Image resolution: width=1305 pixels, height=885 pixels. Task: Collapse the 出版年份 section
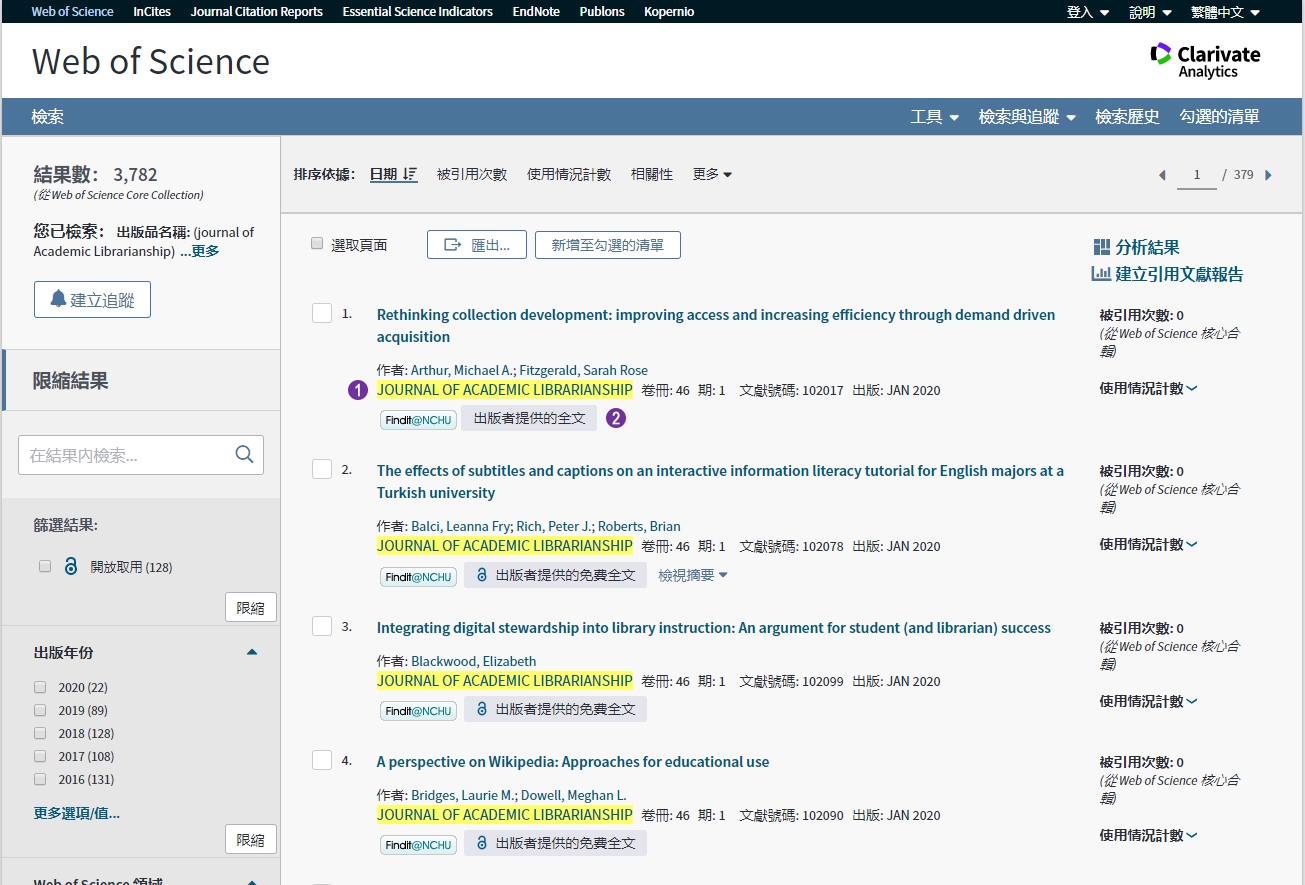pyautogui.click(x=252, y=652)
